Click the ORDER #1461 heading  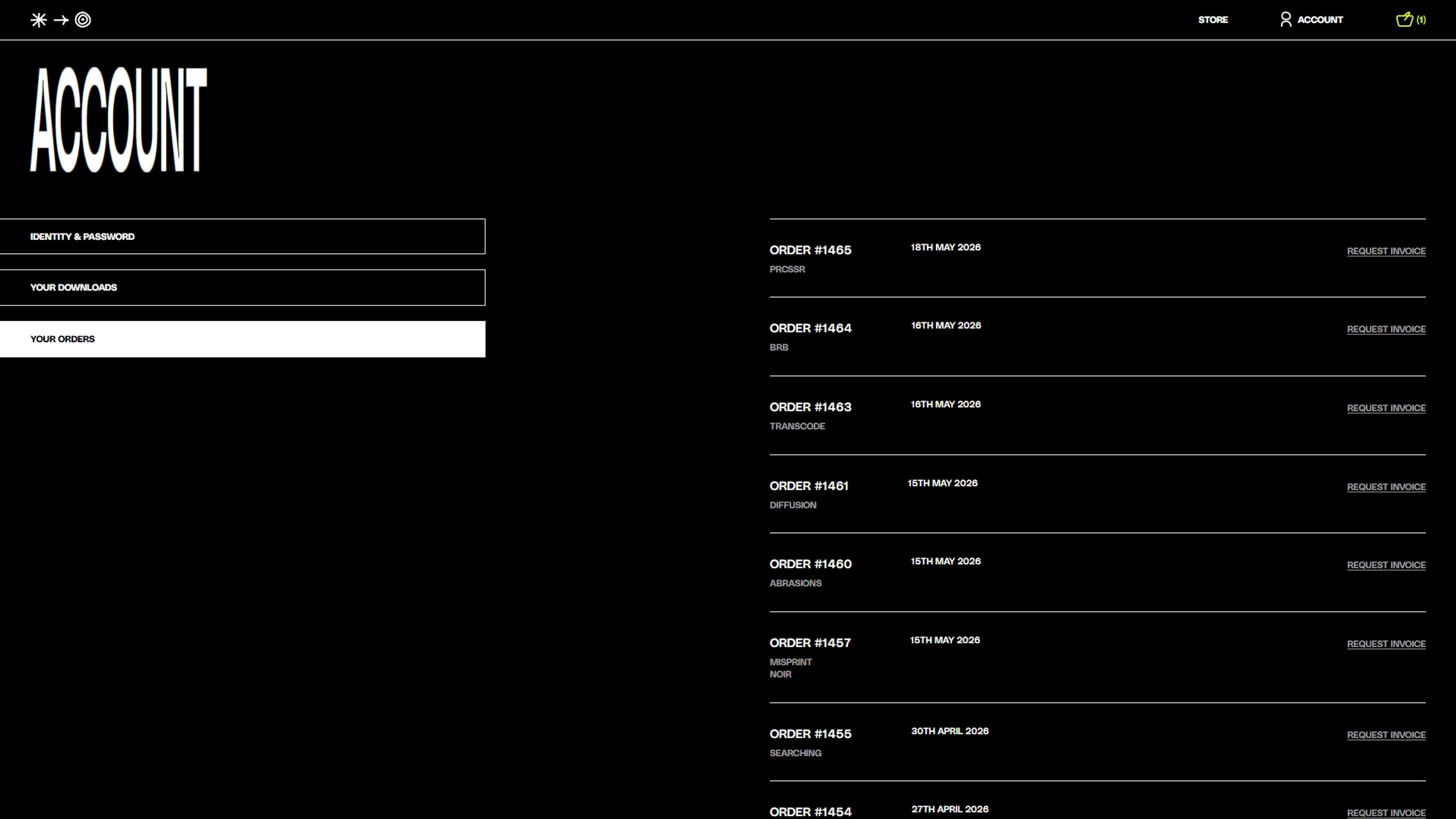pyautogui.click(x=809, y=486)
